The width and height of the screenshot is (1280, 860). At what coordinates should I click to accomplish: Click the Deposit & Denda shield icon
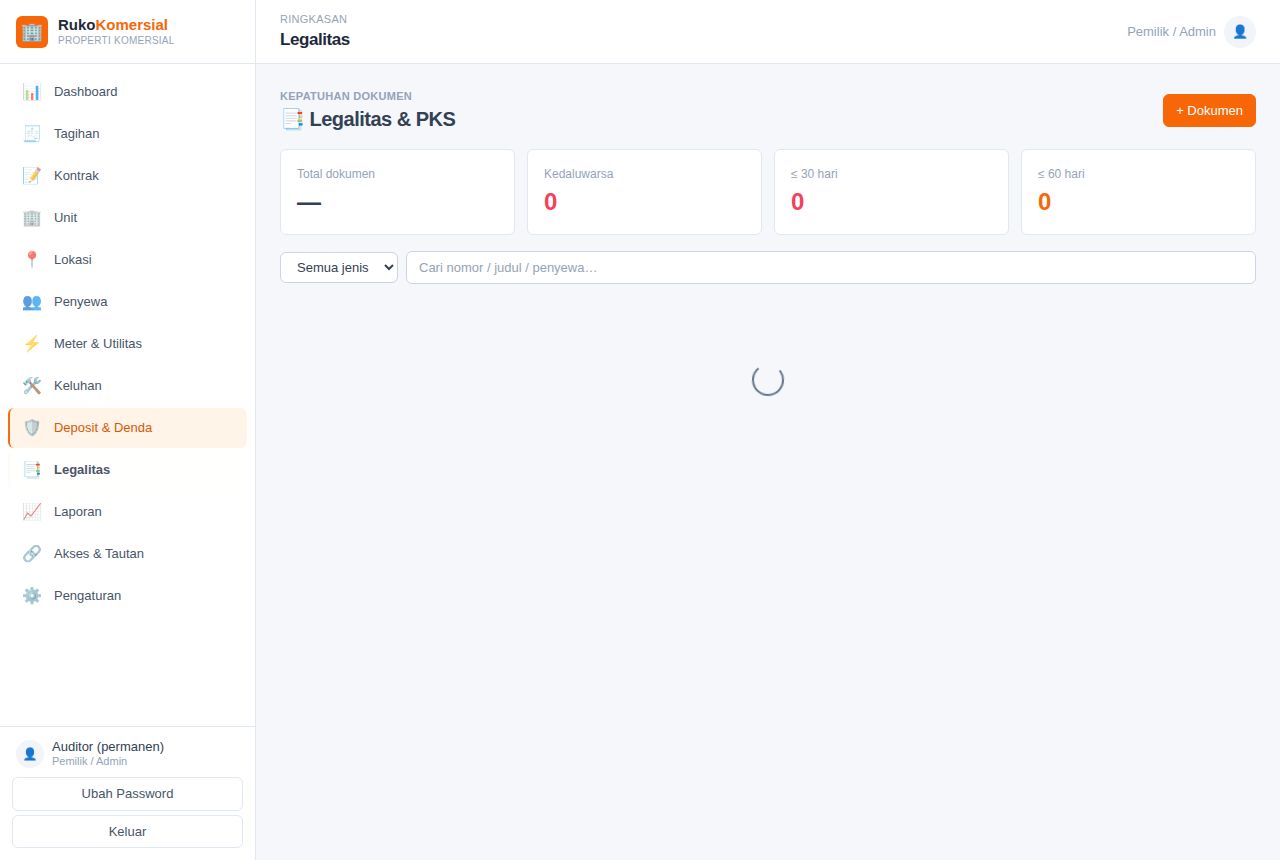tap(32, 428)
